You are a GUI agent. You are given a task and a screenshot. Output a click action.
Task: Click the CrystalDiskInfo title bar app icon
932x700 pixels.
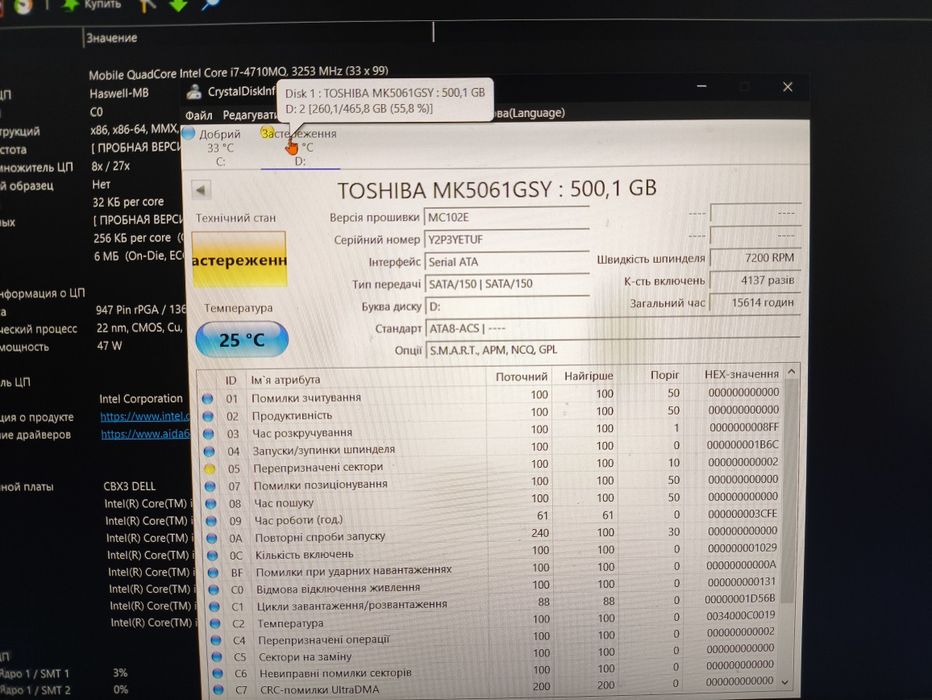194,92
